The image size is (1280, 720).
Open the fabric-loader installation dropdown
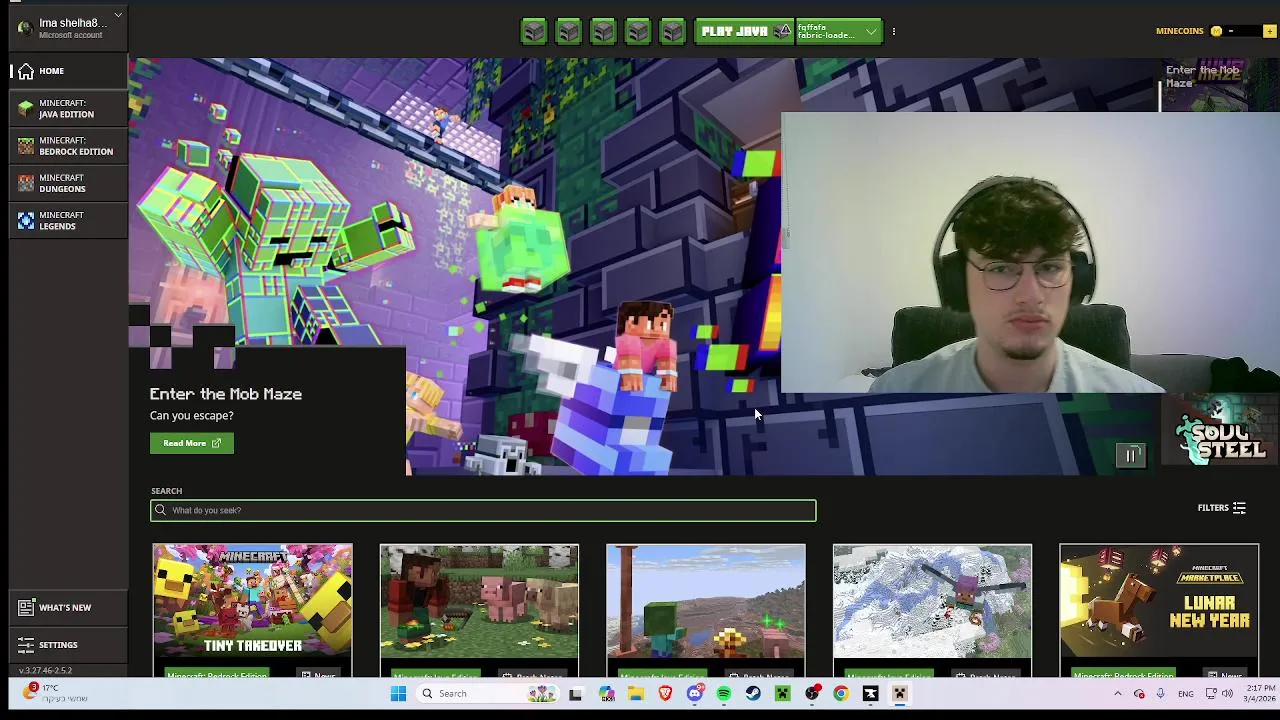click(x=839, y=32)
